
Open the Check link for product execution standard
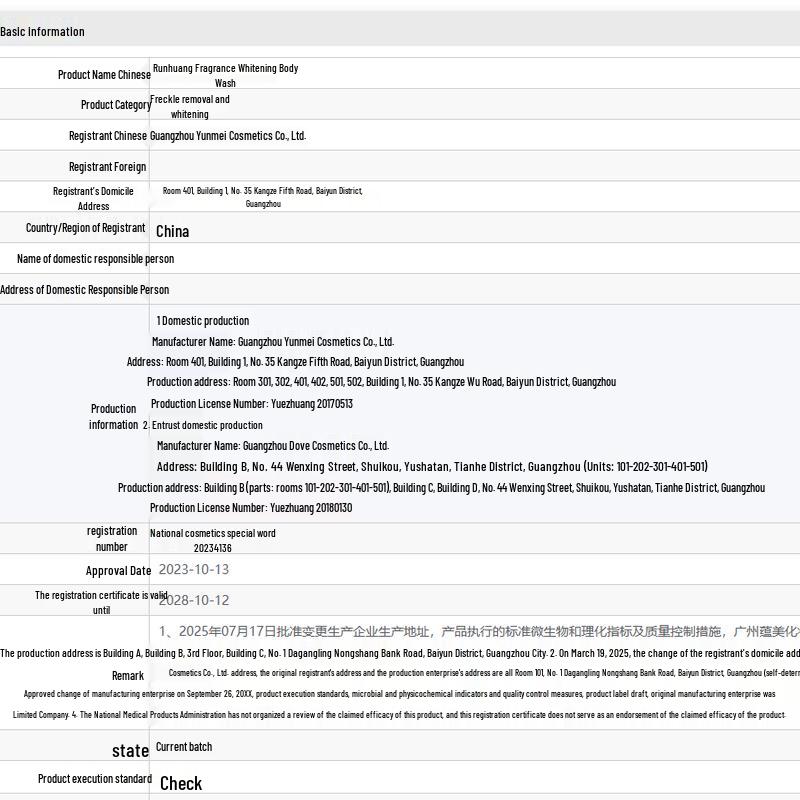pos(181,783)
